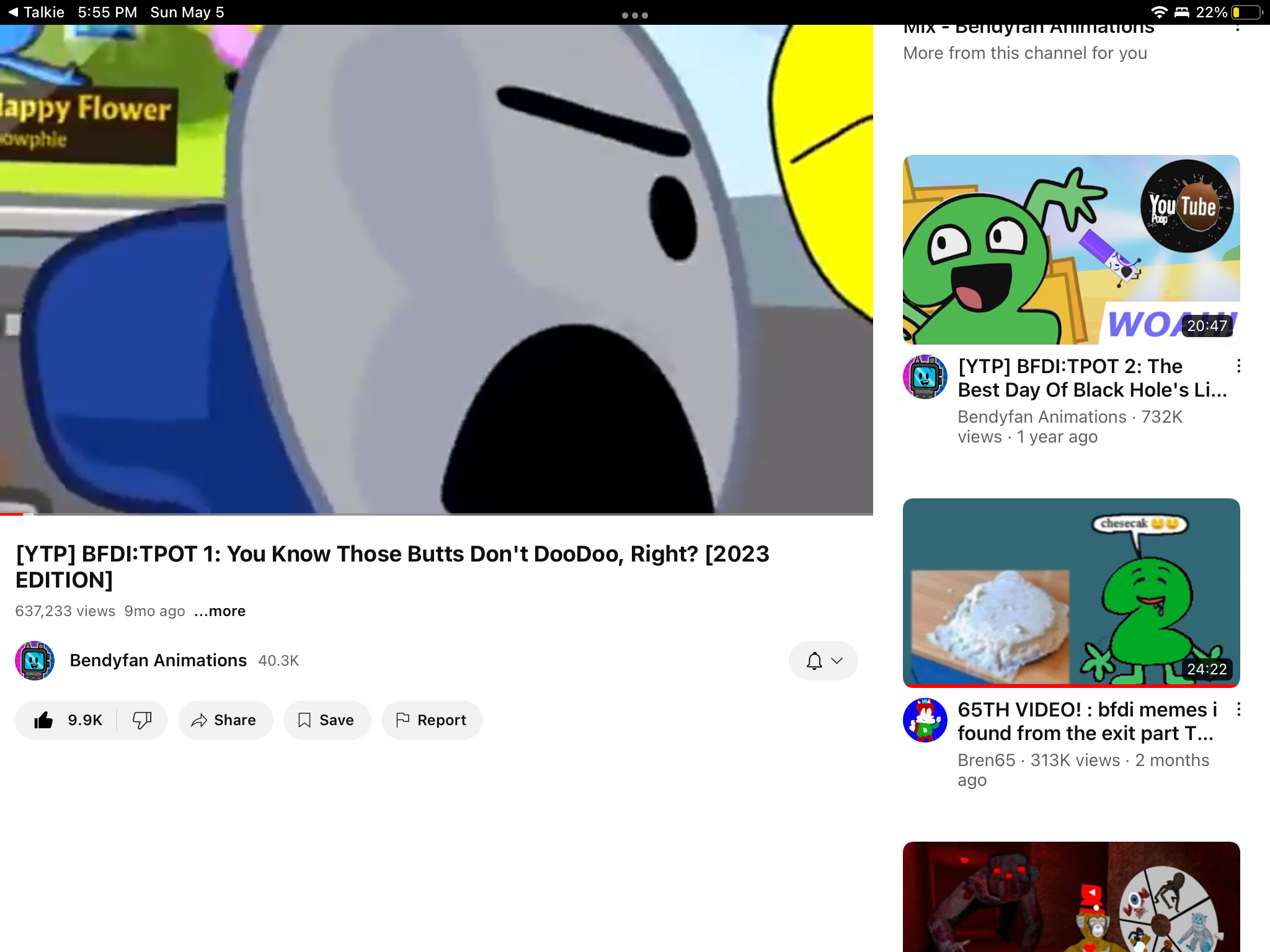Open the red horror game video thumbnail
Image resolution: width=1270 pixels, height=952 pixels.
point(1071,897)
